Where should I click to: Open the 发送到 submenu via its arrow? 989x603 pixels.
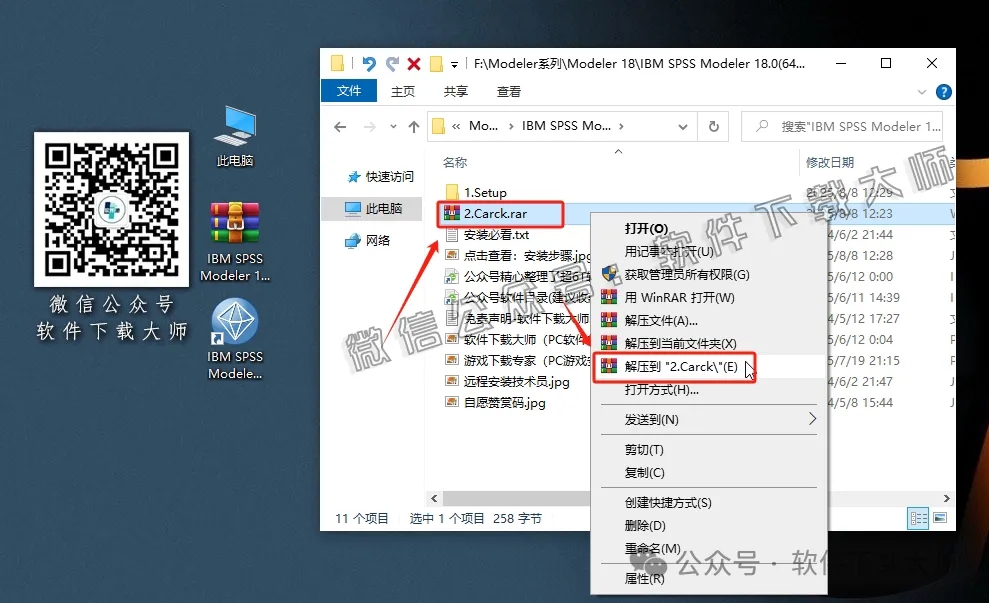(x=815, y=418)
